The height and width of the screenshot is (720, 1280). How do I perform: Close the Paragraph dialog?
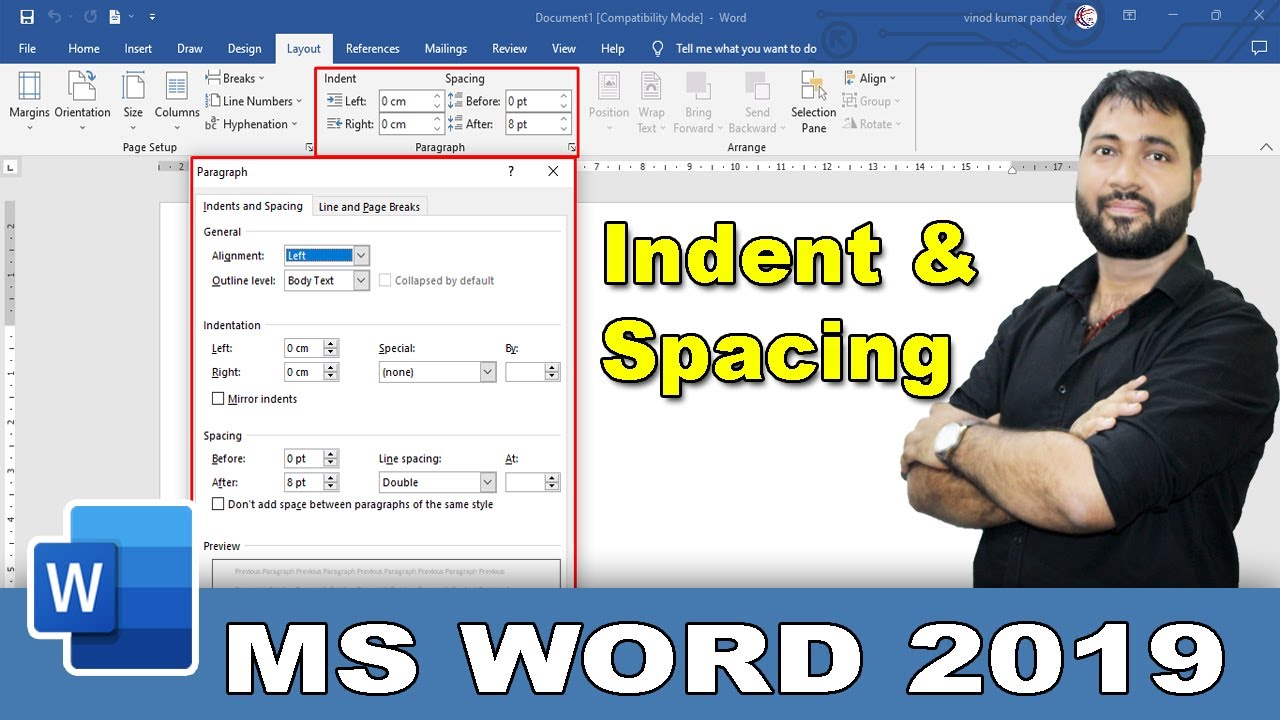click(553, 172)
